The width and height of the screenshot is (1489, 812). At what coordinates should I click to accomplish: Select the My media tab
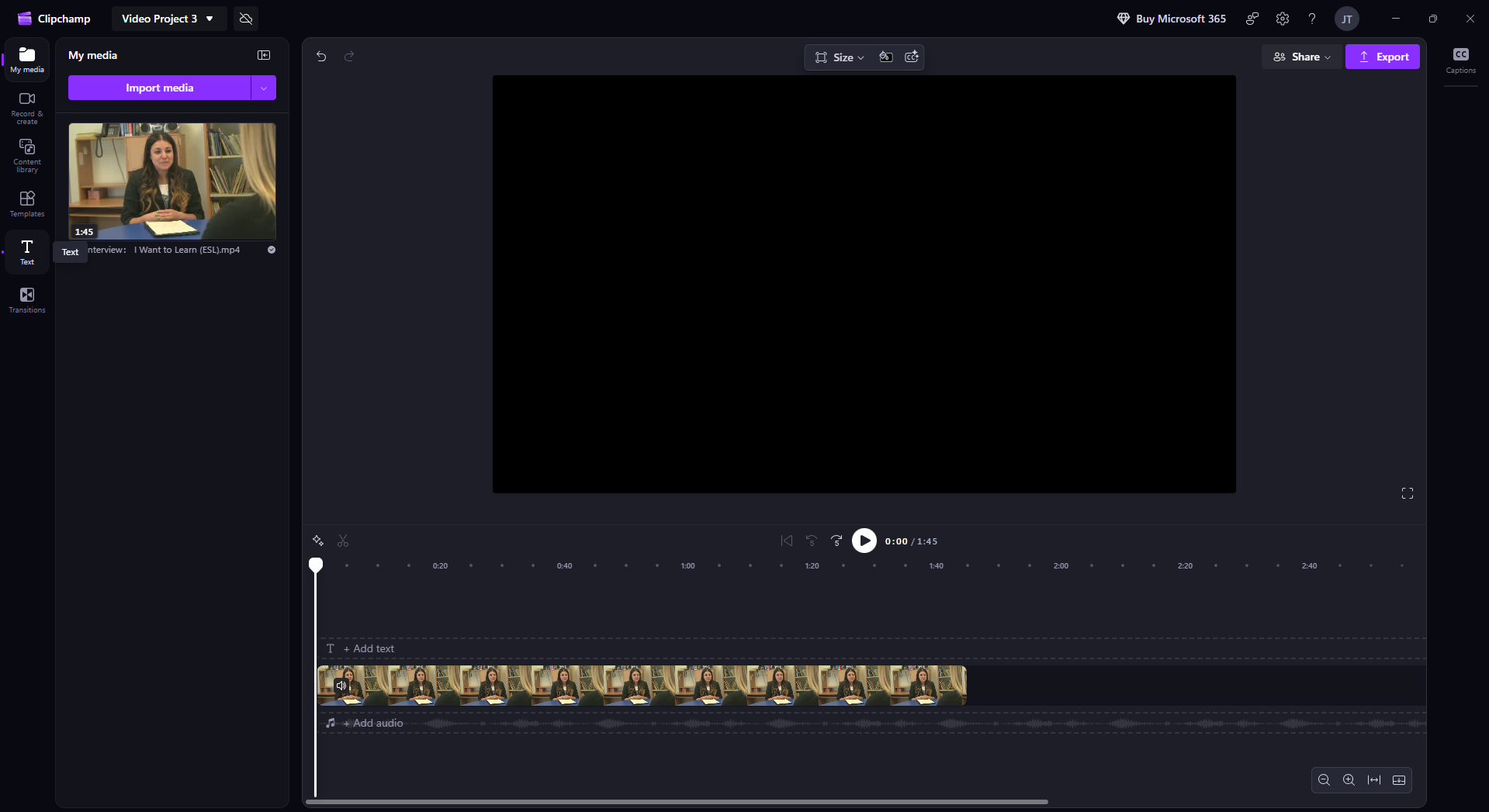tap(27, 60)
